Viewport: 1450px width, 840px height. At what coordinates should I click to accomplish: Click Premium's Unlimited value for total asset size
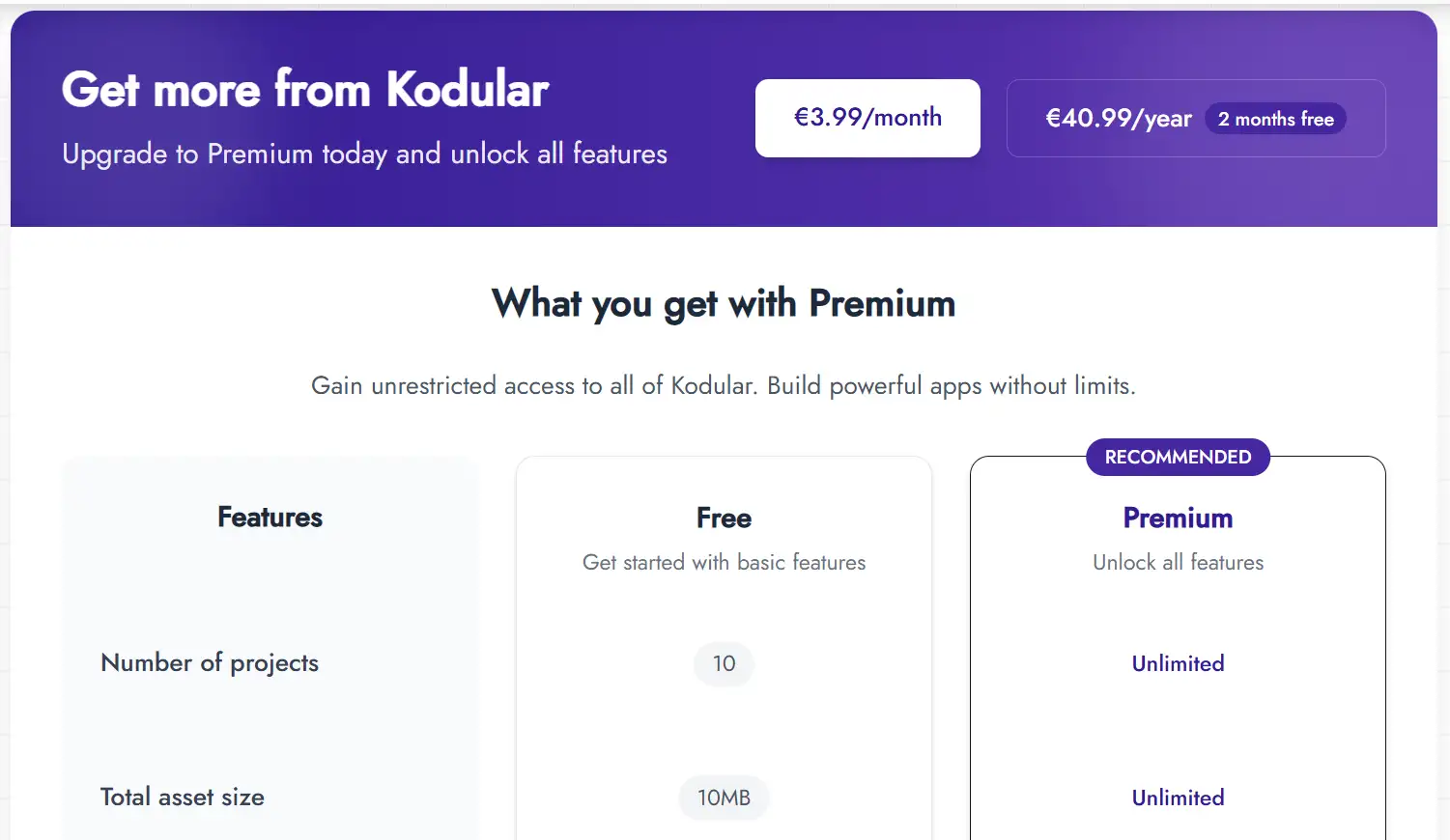(1178, 798)
